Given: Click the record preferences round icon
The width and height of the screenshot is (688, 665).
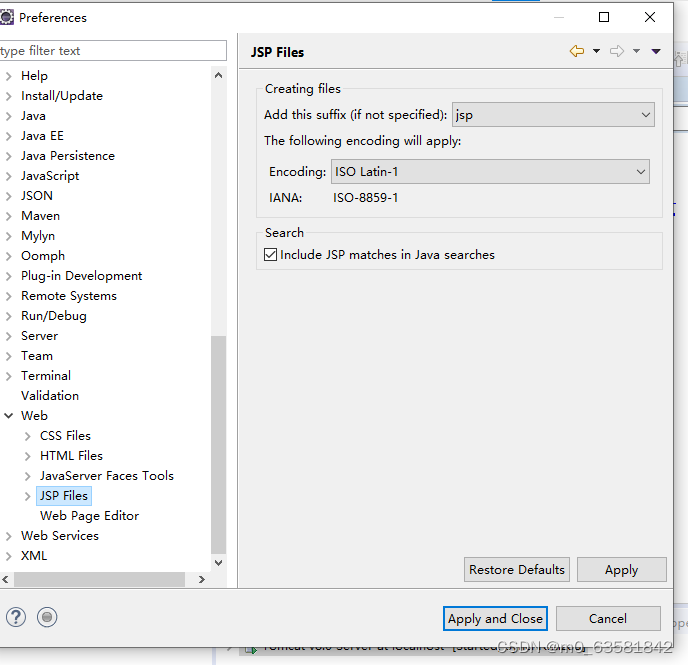Looking at the screenshot, I should 47,617.
